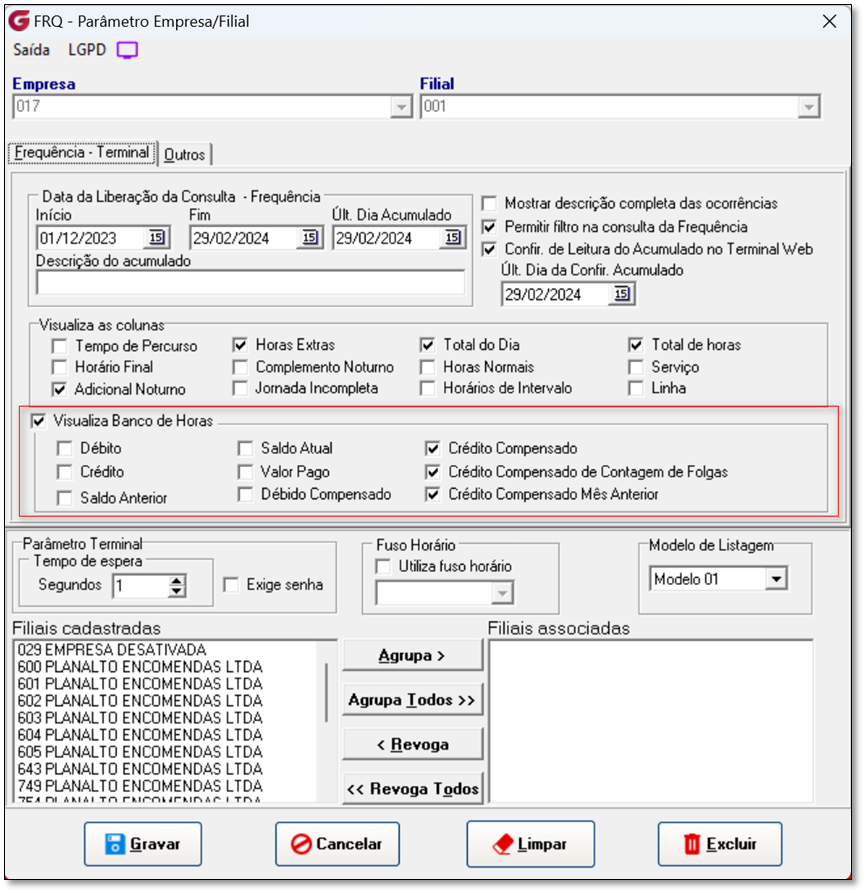Uncheck Total do Dia column
This screenshot has height=893, width=865.
(x=428, y=345)
